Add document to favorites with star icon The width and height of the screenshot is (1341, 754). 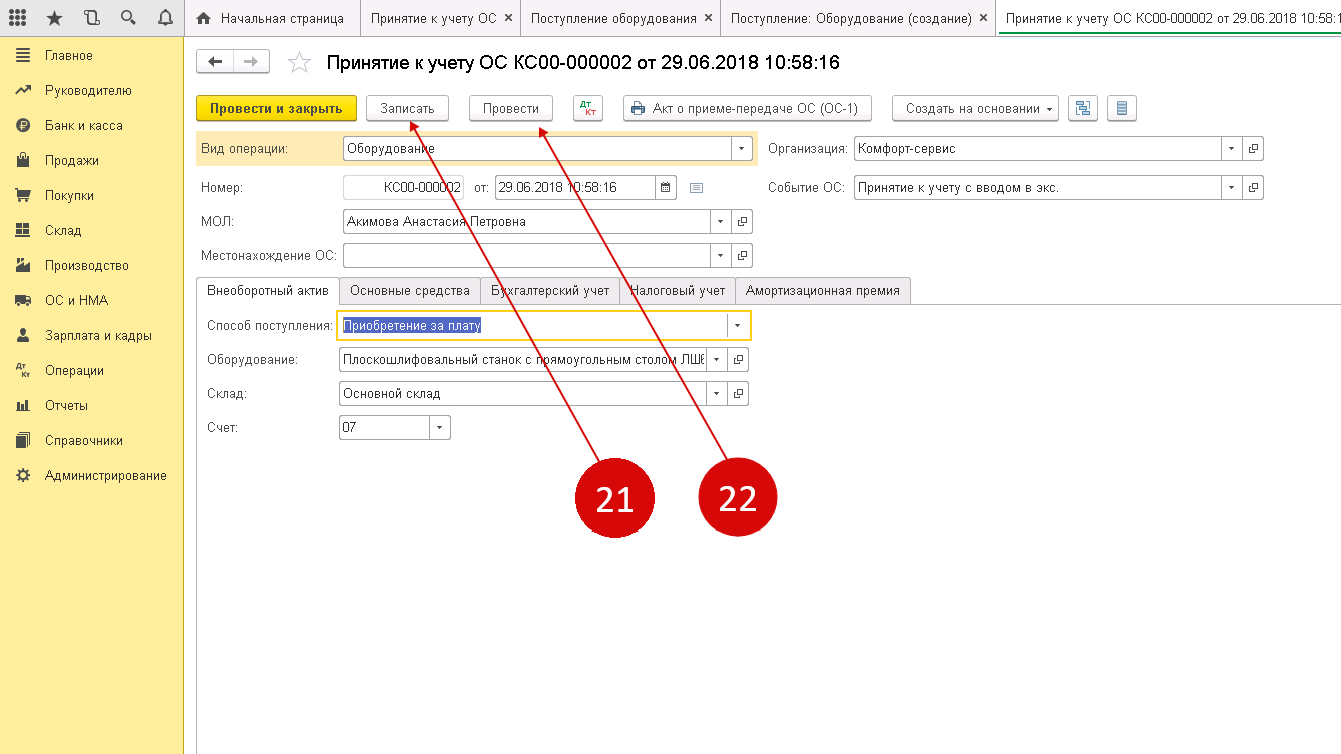(x=299, y=63)
